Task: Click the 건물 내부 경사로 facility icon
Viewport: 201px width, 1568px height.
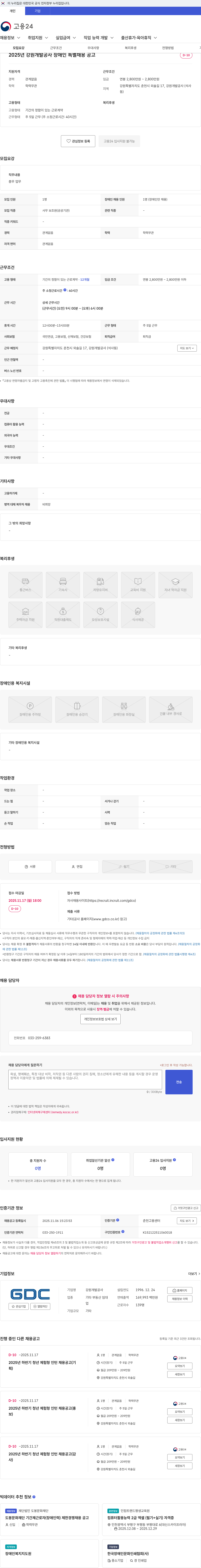Action: (171, 709)
